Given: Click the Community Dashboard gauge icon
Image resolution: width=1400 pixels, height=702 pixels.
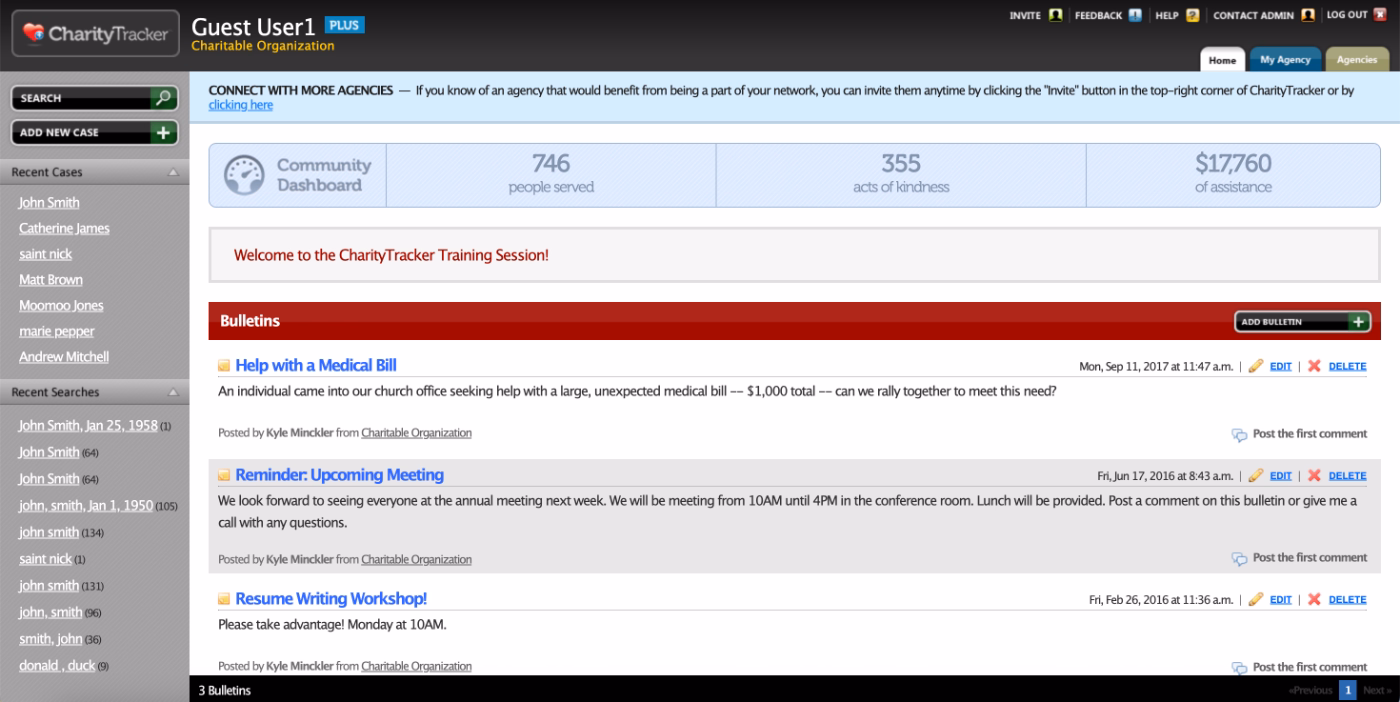Looking at the screenshot, I should 244,175.
